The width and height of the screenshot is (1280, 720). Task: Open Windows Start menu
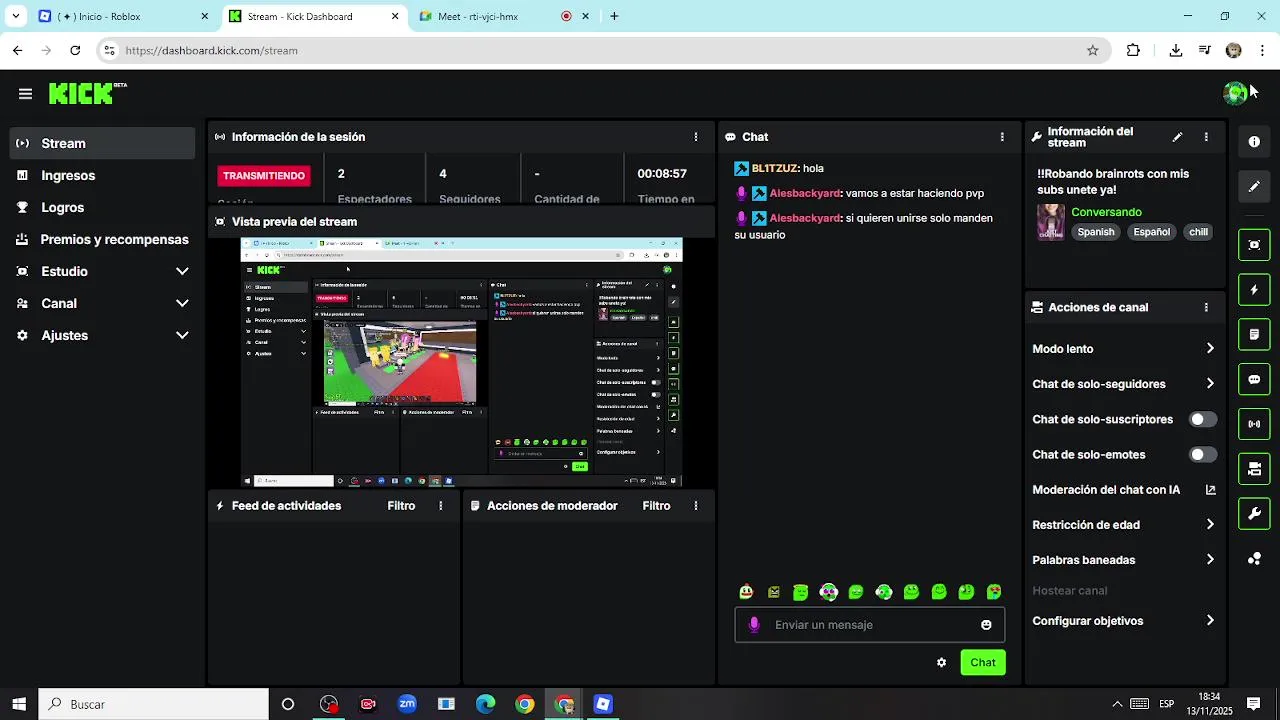click(19, 704)
